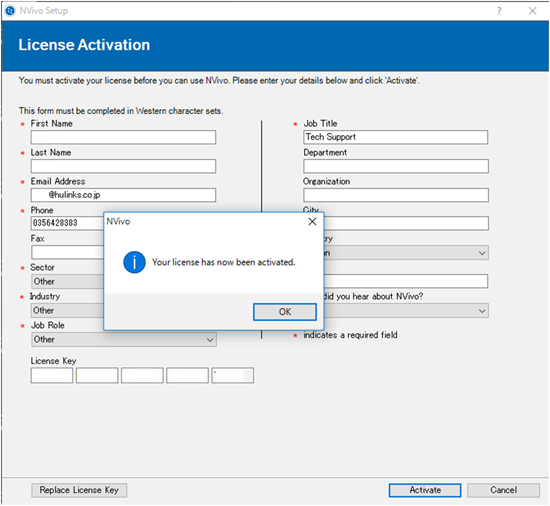The width and height of the screenshot is (550, 506).
Task: Click the Email Address field
Action: [x=123, y=195]
